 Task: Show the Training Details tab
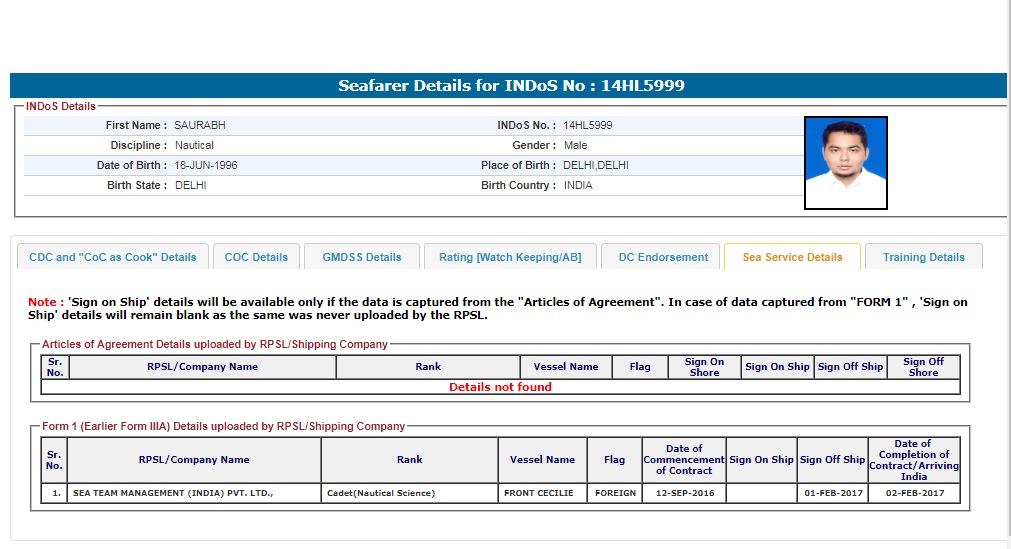click(923, 257)
